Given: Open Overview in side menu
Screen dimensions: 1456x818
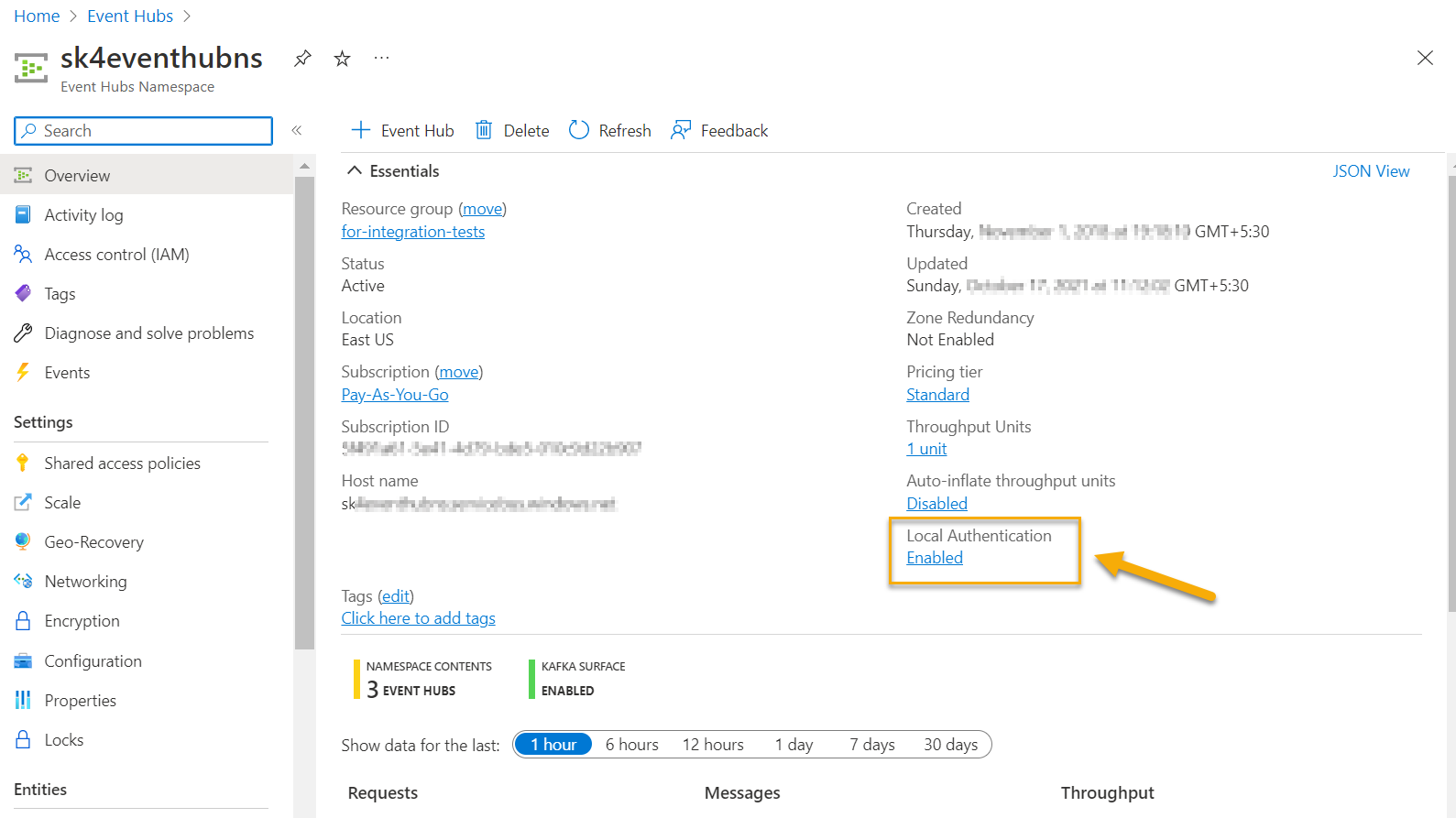Looking at the screenshot, I should coord(147,175).
